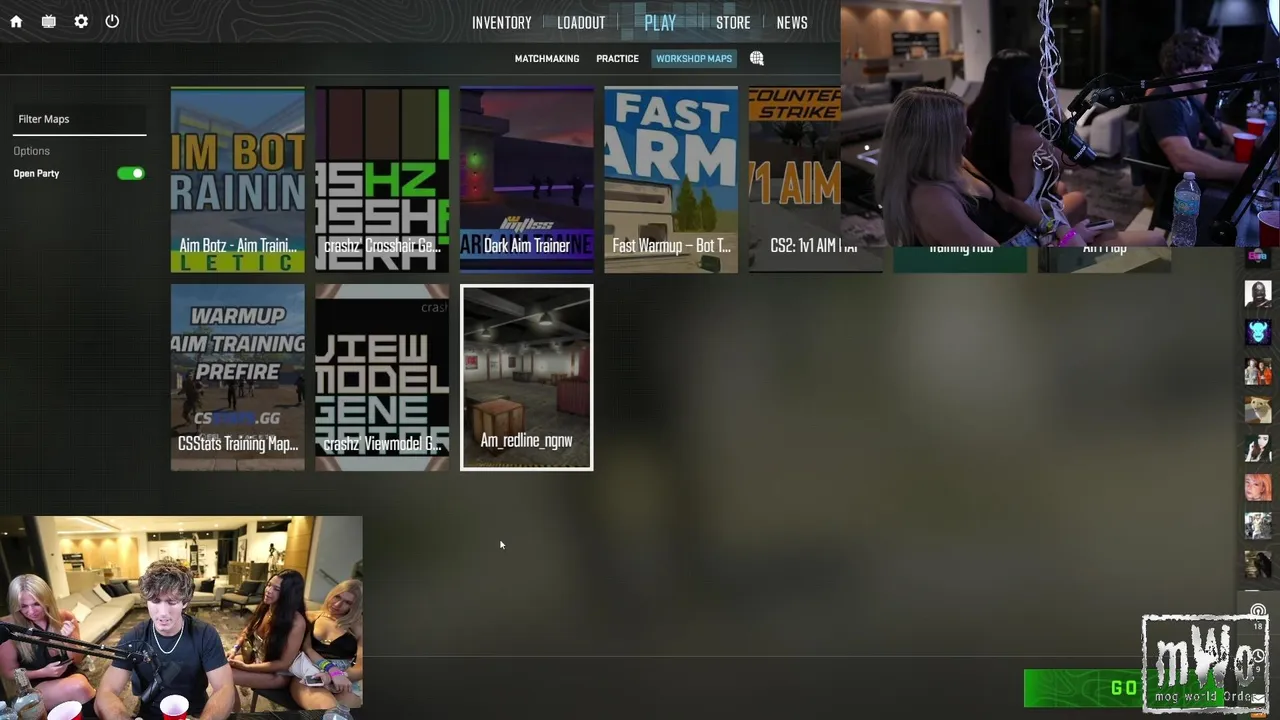The height and width of the screenshot is (720, 1280).
Task: Select the two-people friend avatar
Action: [1257, 371]
